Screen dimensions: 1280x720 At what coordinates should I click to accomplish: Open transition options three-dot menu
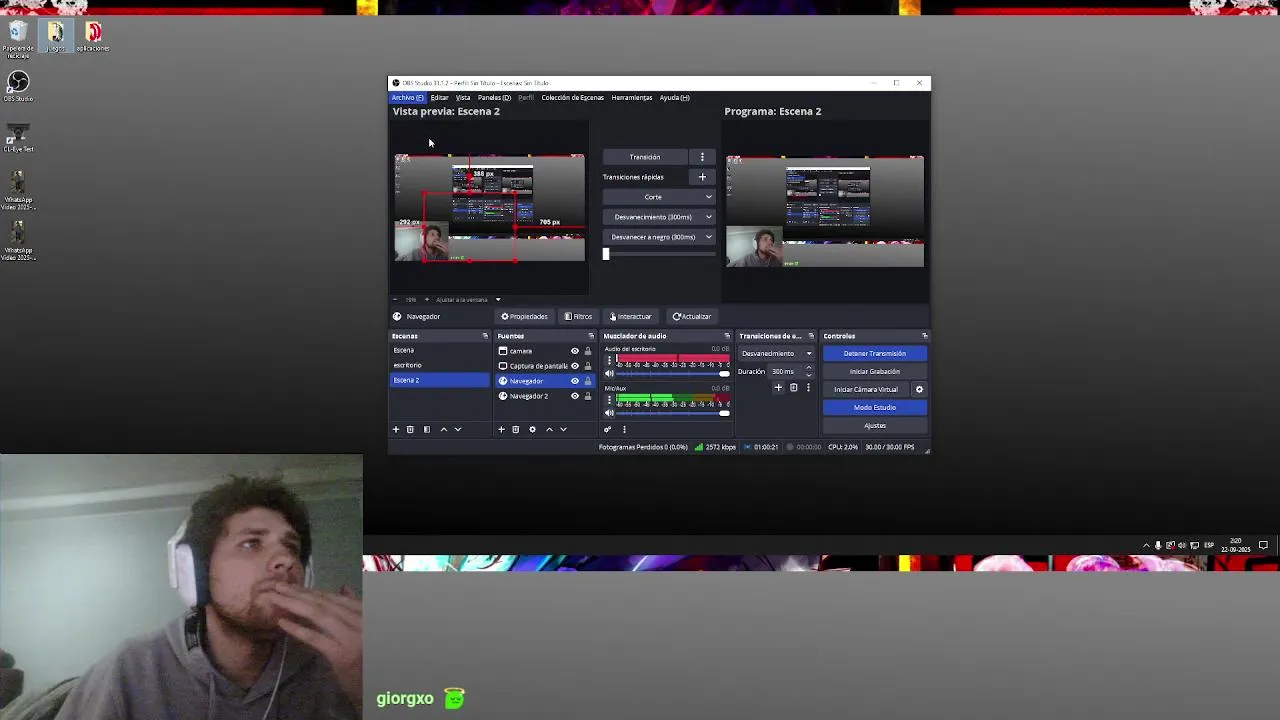[x=702, y=157]
